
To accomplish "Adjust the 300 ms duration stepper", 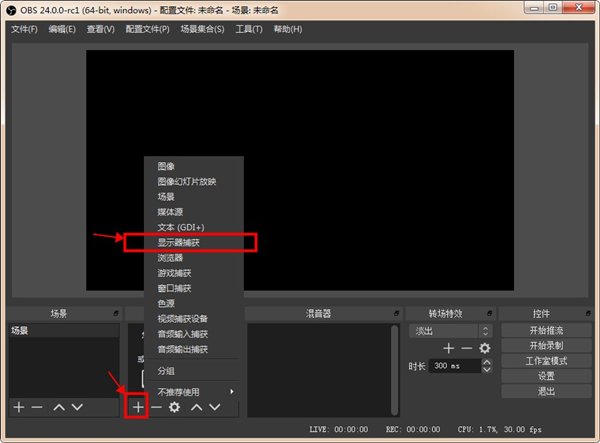I will pos(486,366).
